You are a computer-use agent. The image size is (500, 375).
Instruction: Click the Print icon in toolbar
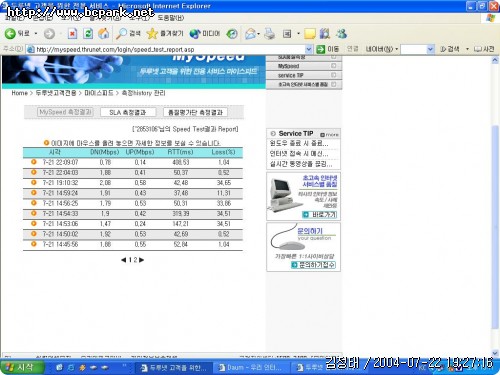269,33
